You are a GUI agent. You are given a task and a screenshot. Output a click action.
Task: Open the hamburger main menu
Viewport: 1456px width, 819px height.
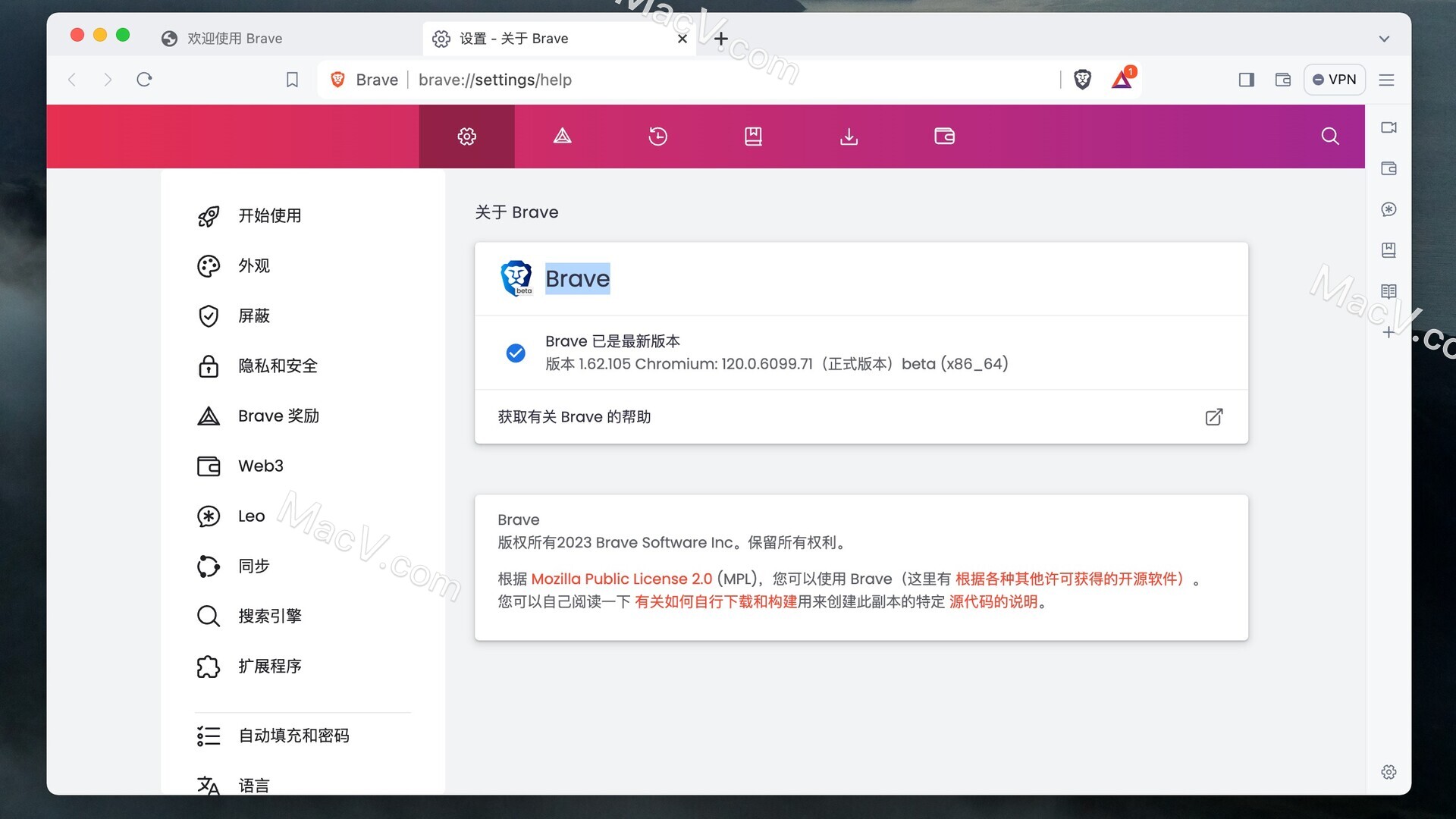coord(1386,80)
